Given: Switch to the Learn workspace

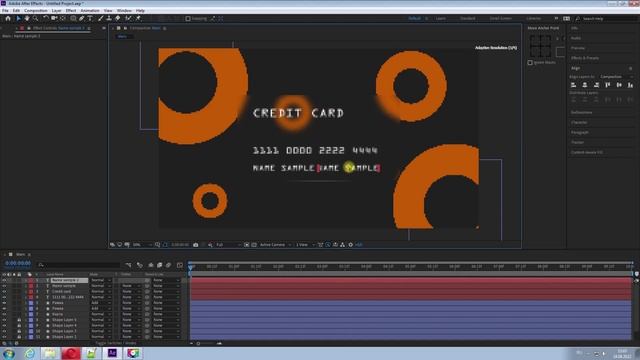Looking at the screenshot, I should [x=440, y=18].
